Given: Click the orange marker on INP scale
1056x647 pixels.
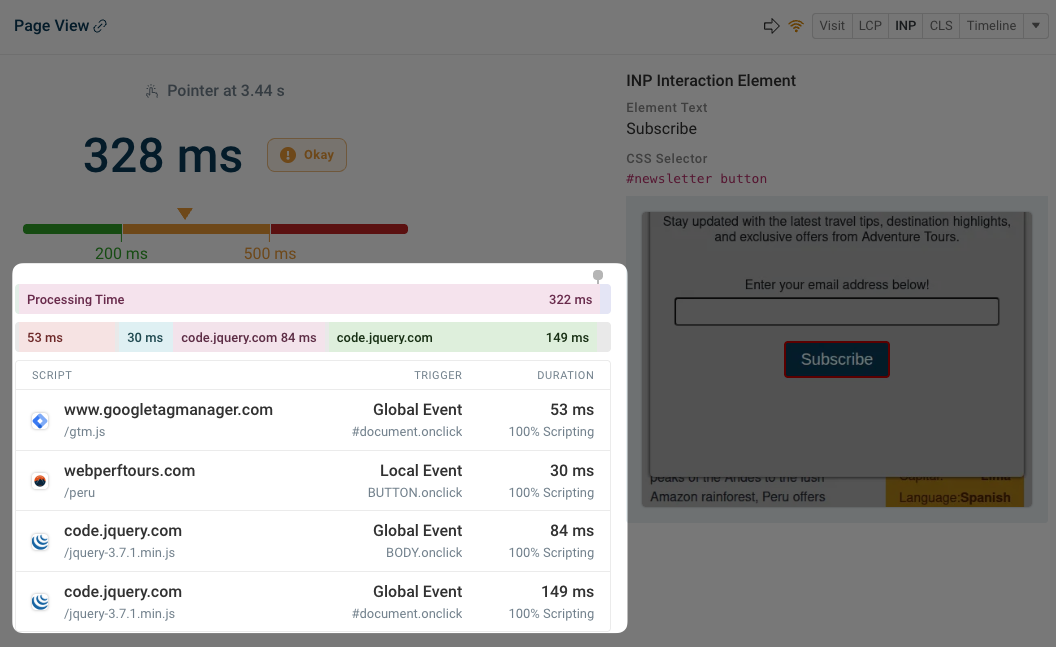Looking at the screenshot, I should (185, 213).
